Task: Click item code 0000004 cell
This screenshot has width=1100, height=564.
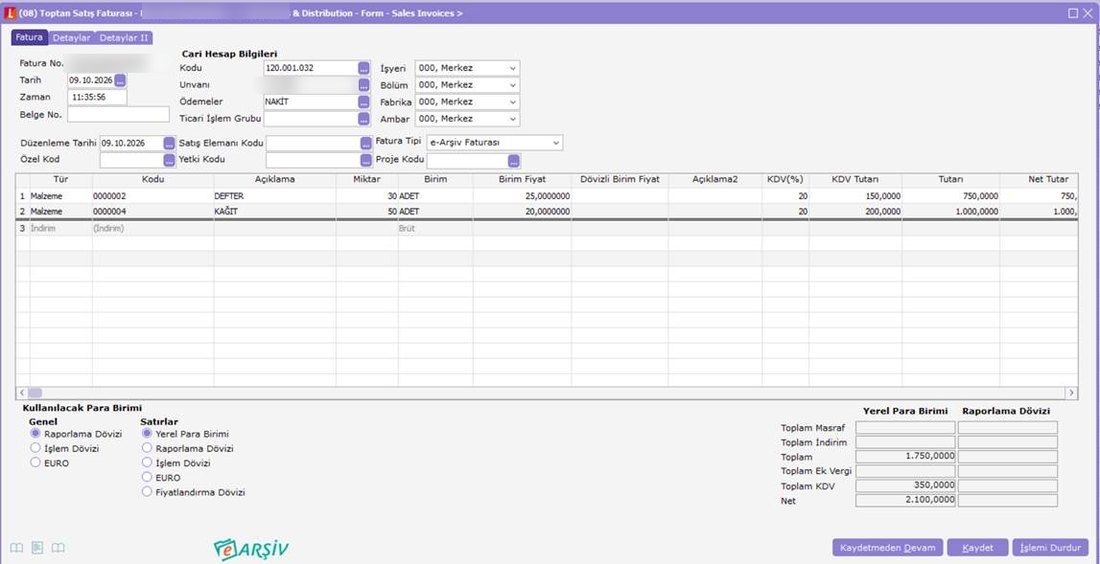Action: pos(153,212)
